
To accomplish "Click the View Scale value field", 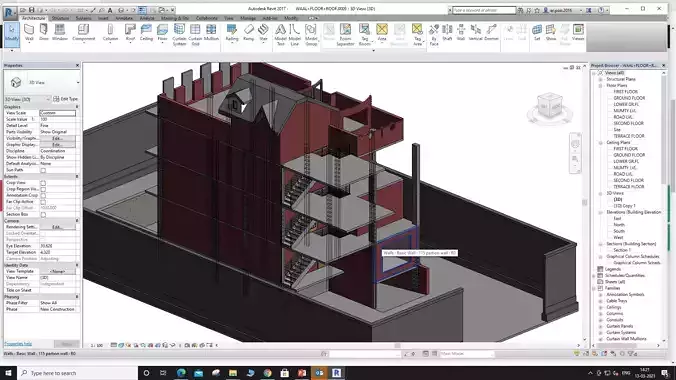I will 57,113.
